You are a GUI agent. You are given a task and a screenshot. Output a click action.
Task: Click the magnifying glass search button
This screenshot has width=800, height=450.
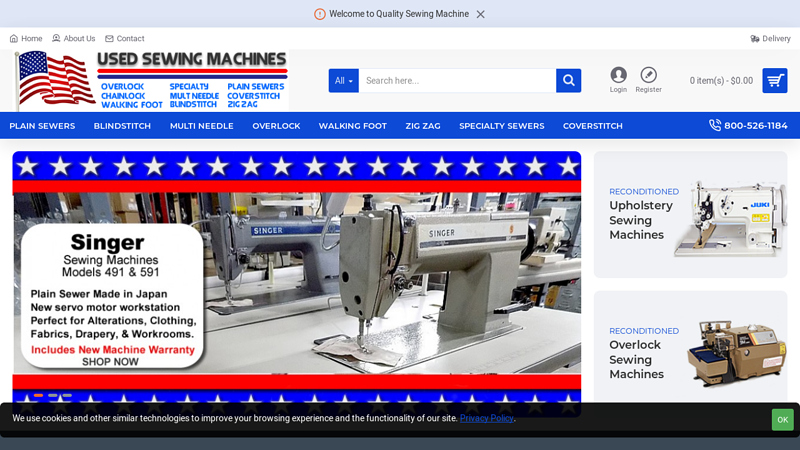[568, 81]
